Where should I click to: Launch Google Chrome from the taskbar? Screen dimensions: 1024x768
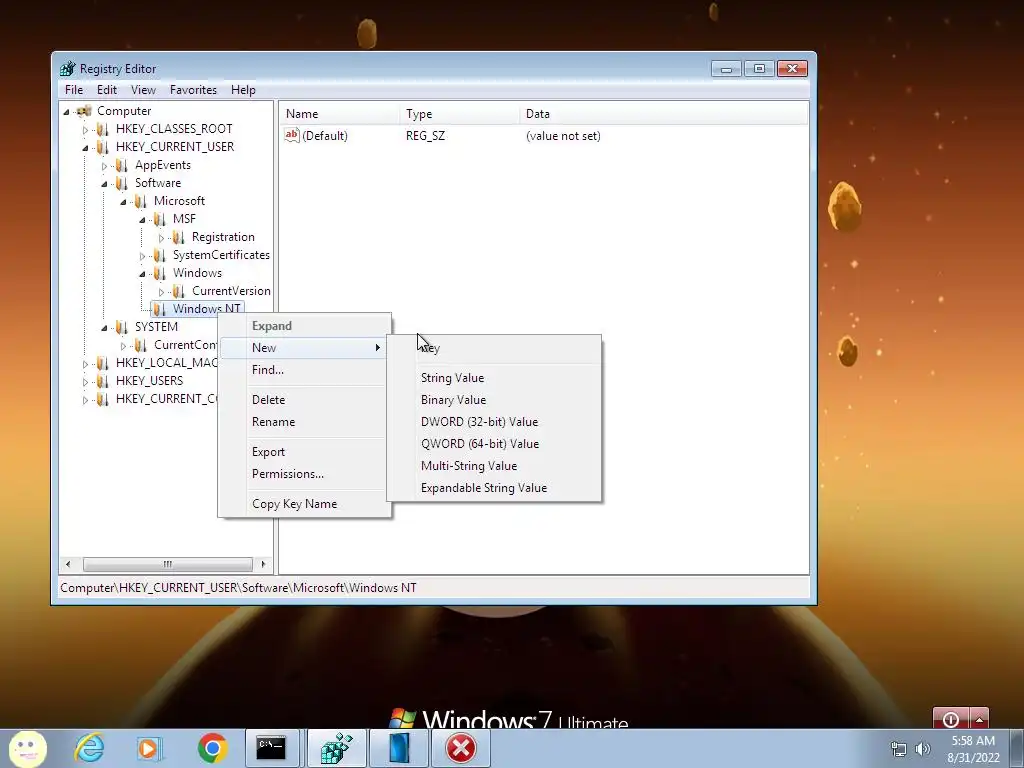(212, 748)
